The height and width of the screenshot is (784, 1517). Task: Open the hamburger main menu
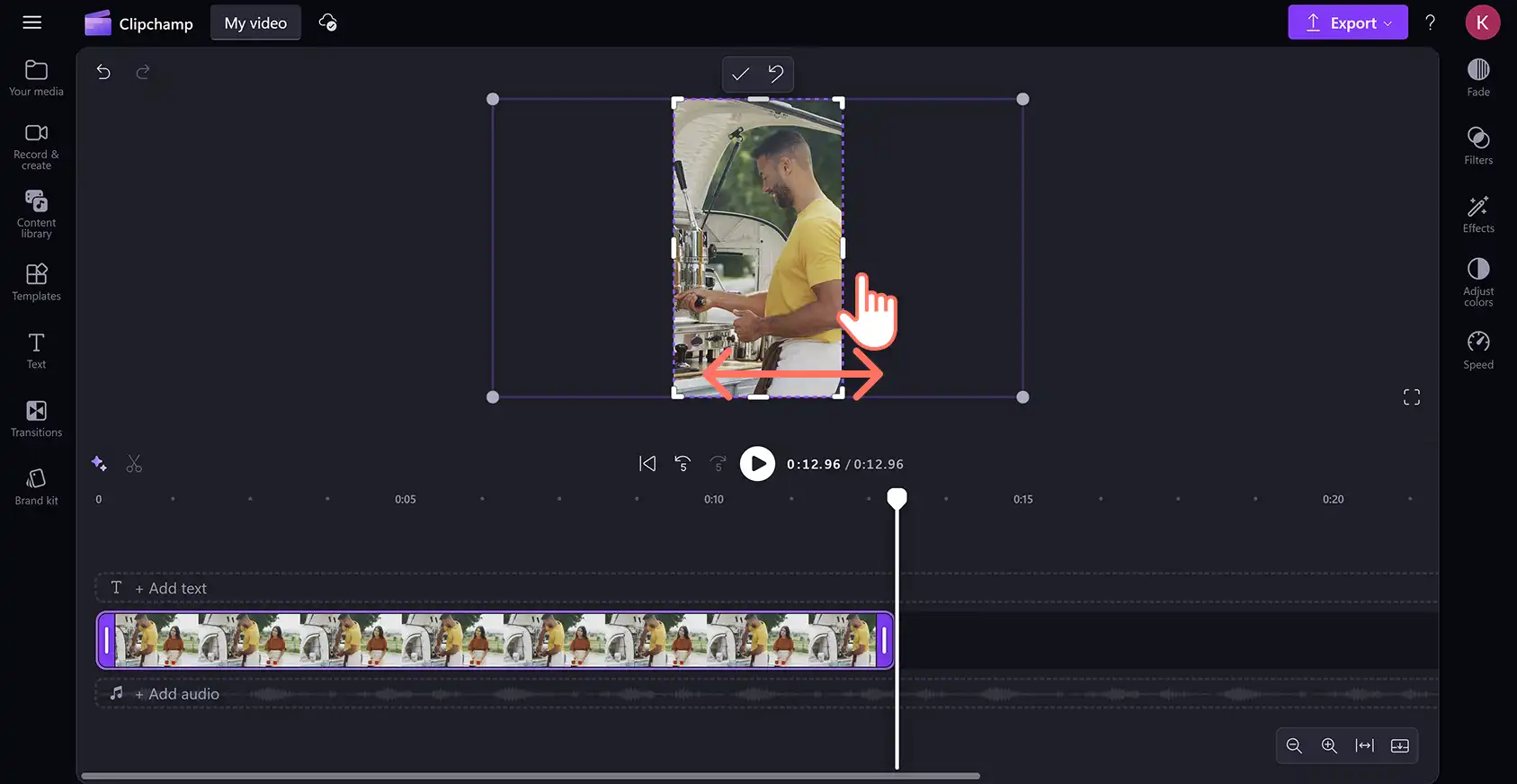(x=32, y=22)
